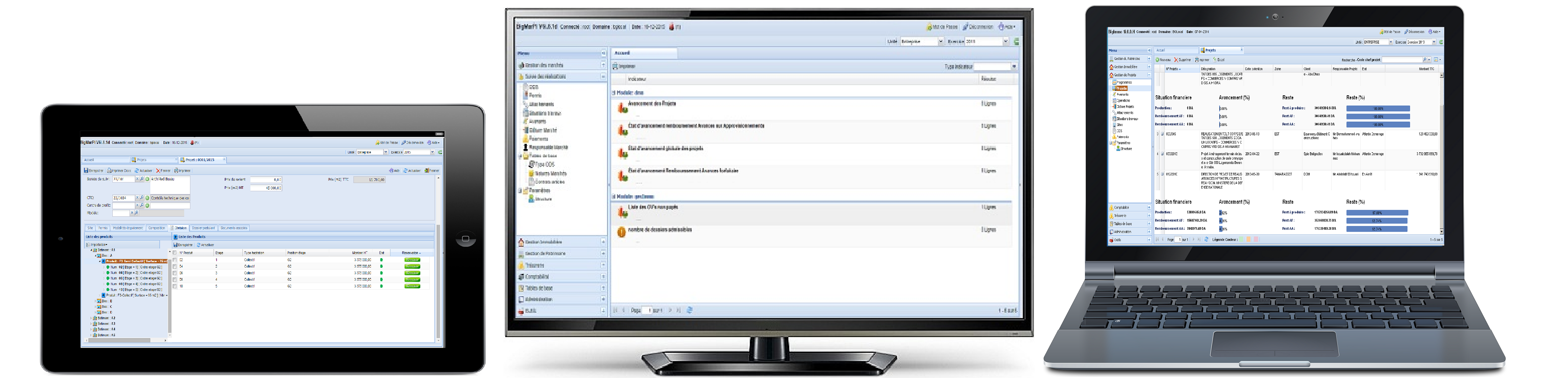The image size is (1568, 378).
Task: Click Supprimer button on laptop toolbar
Action: 1183,60
